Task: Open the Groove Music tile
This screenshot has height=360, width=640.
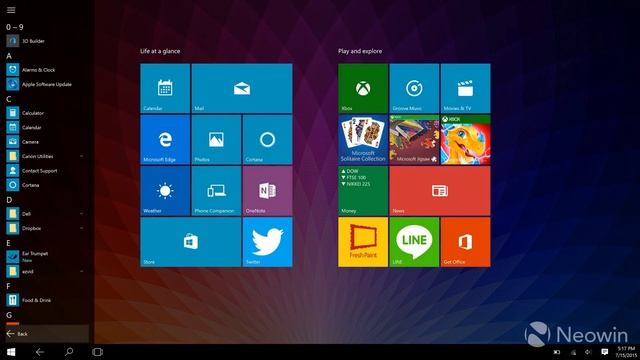Action: [414, 88]
